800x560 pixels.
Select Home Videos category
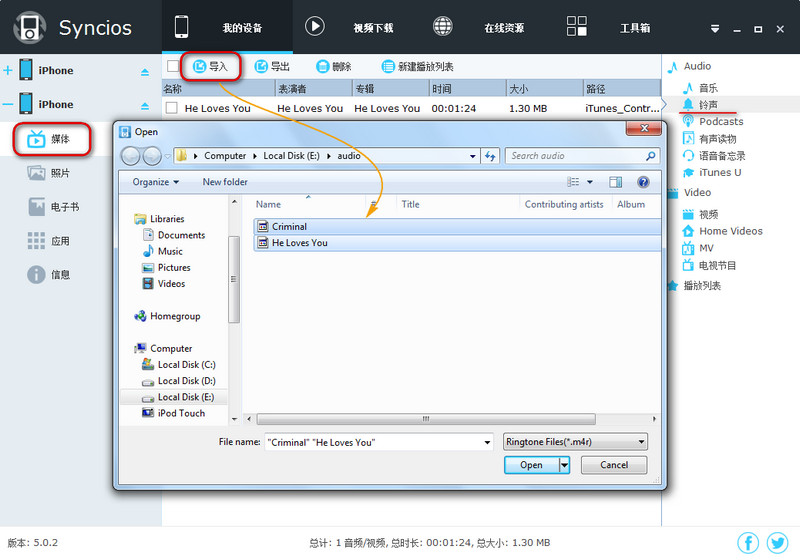tap(722, 231)
